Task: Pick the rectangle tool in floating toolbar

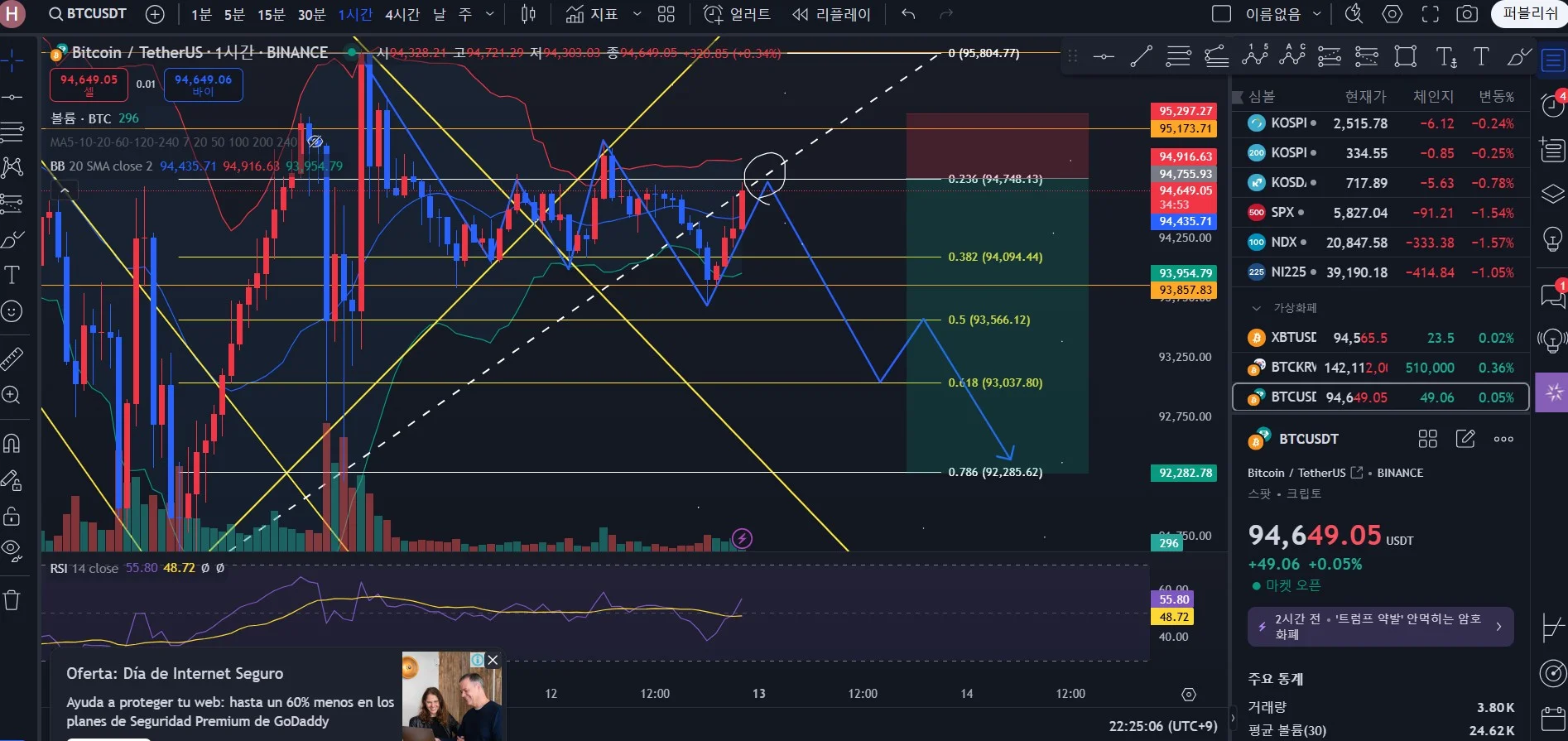Action: [1406, 56]
